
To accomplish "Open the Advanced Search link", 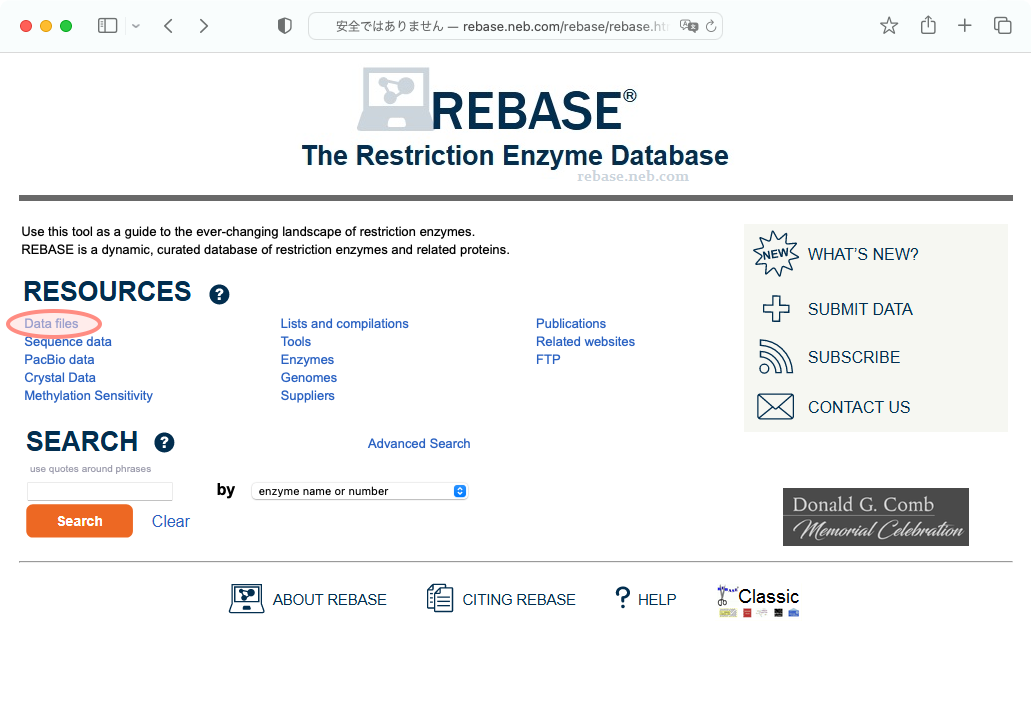I will (419, 444).
